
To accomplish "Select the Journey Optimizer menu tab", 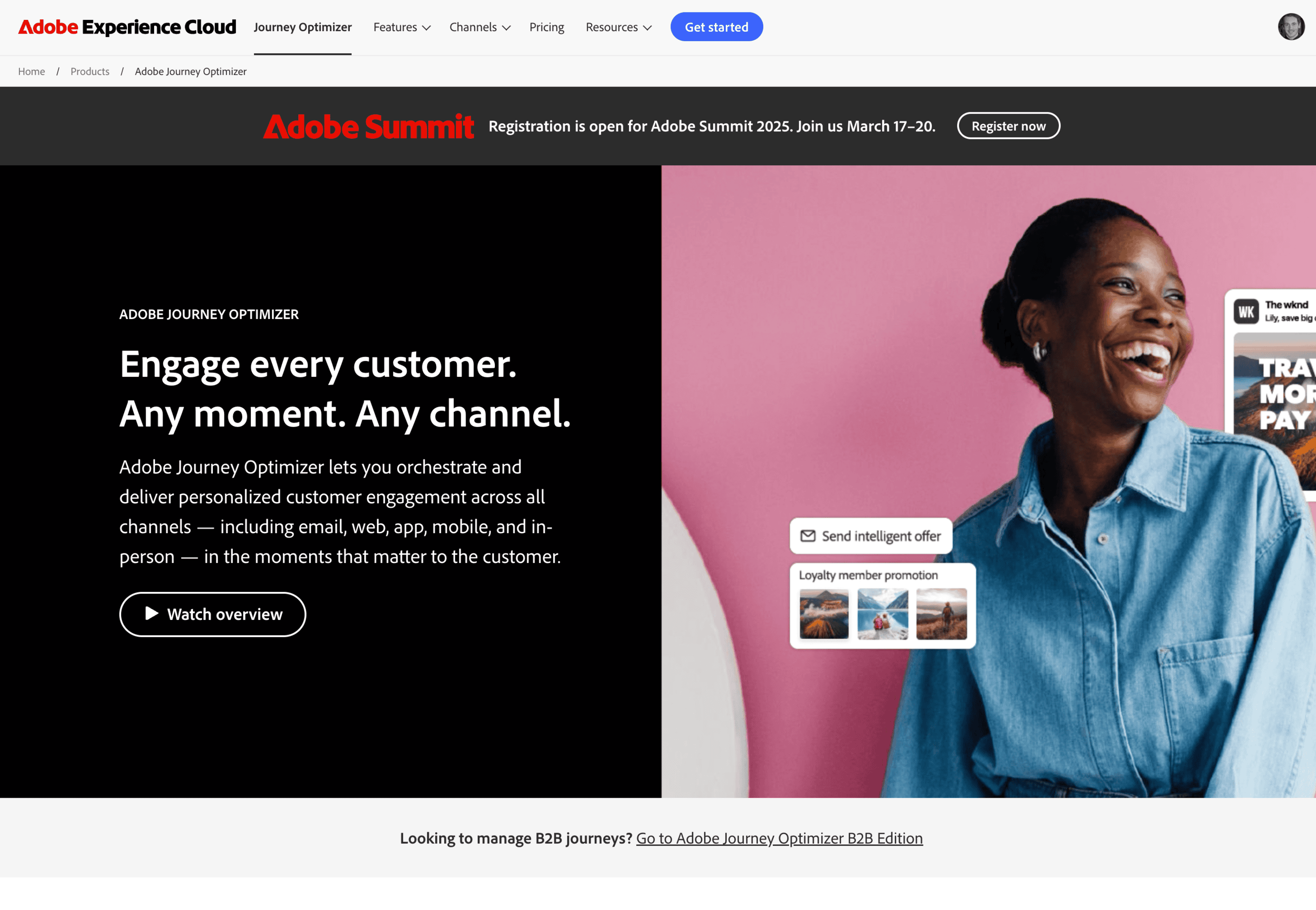I will [303, 27].
